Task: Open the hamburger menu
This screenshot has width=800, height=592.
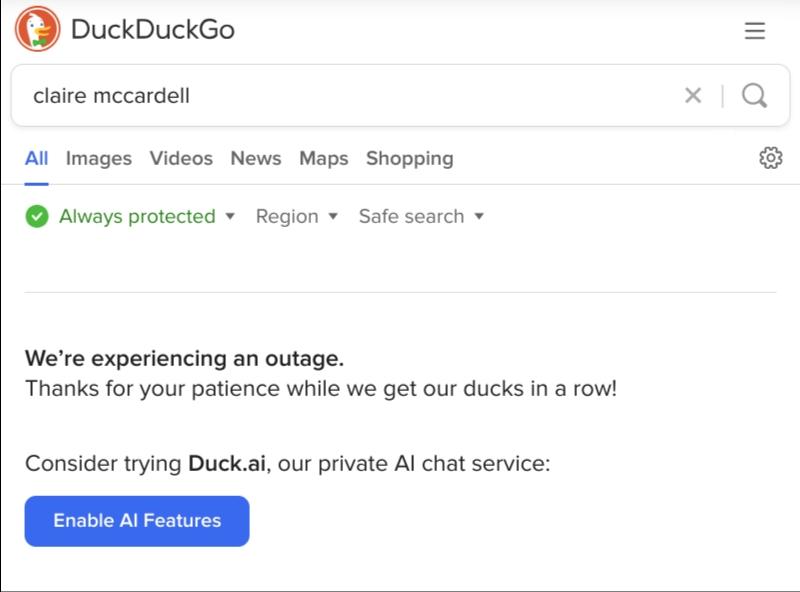Action: 755,31
